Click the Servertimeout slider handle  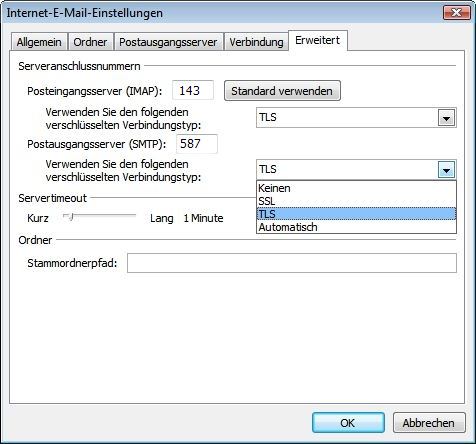pyautogui.click(x=70, y=217)
